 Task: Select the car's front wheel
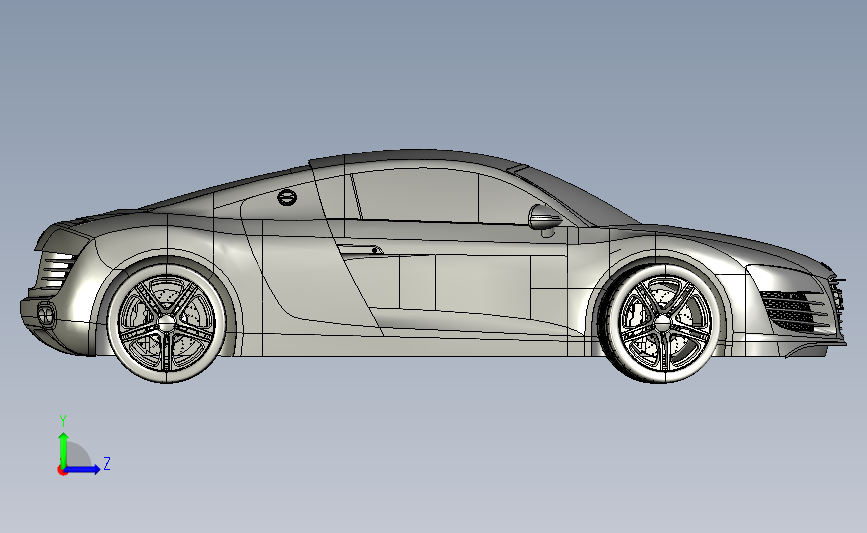pos(660,322)
